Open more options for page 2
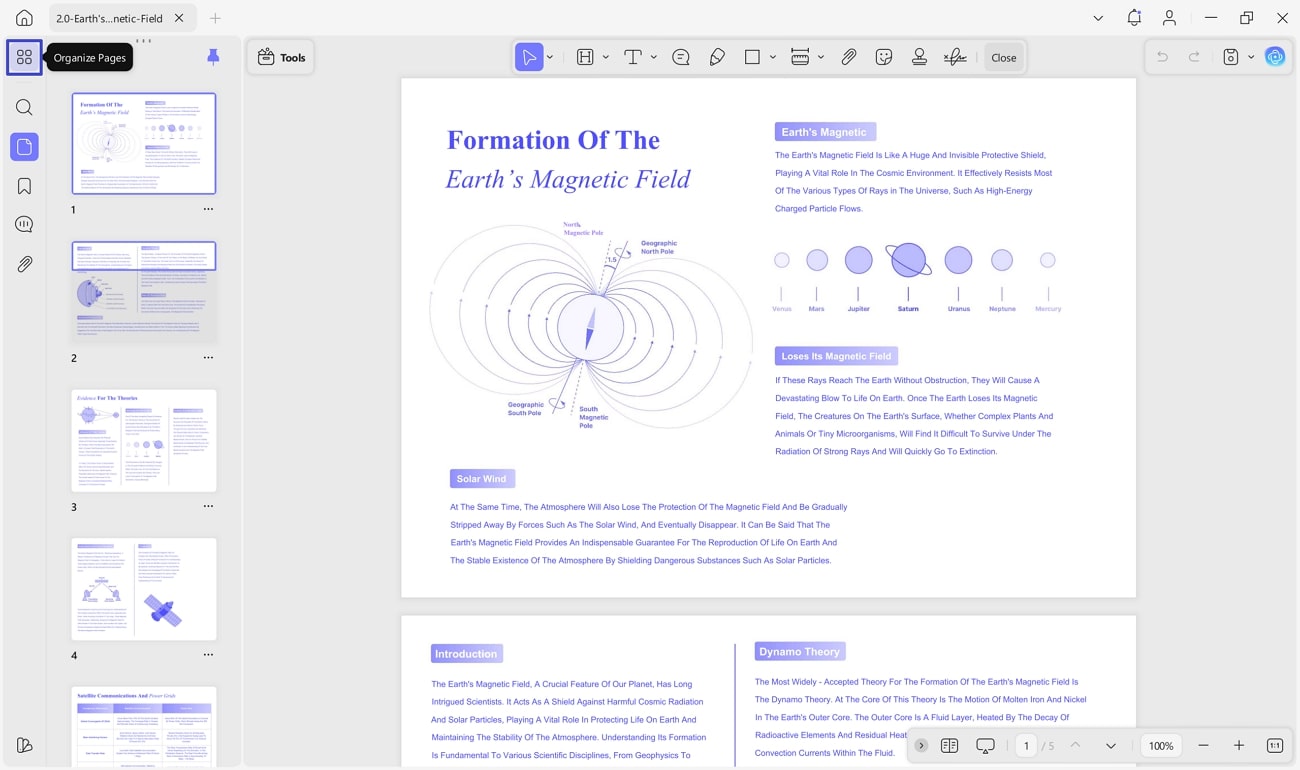 pyautogui.click(x=208, y=358)
